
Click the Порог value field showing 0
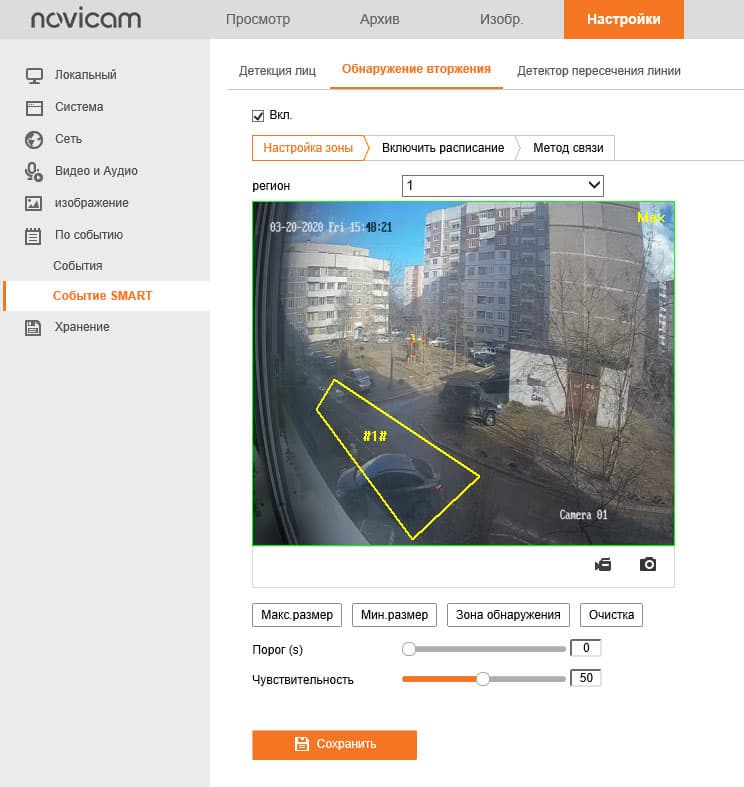point(586,648)
